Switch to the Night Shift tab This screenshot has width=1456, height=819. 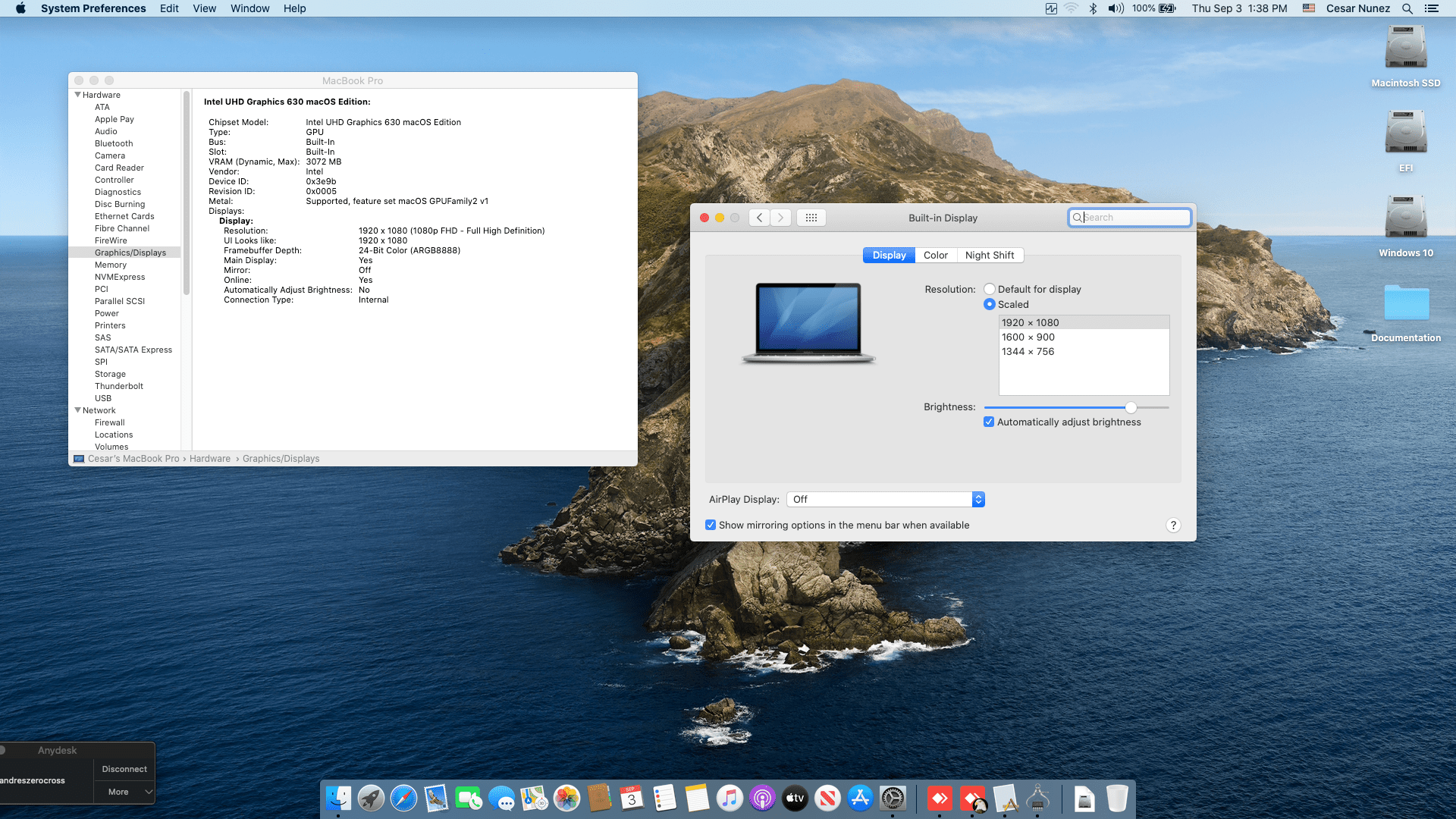[990, 255]
